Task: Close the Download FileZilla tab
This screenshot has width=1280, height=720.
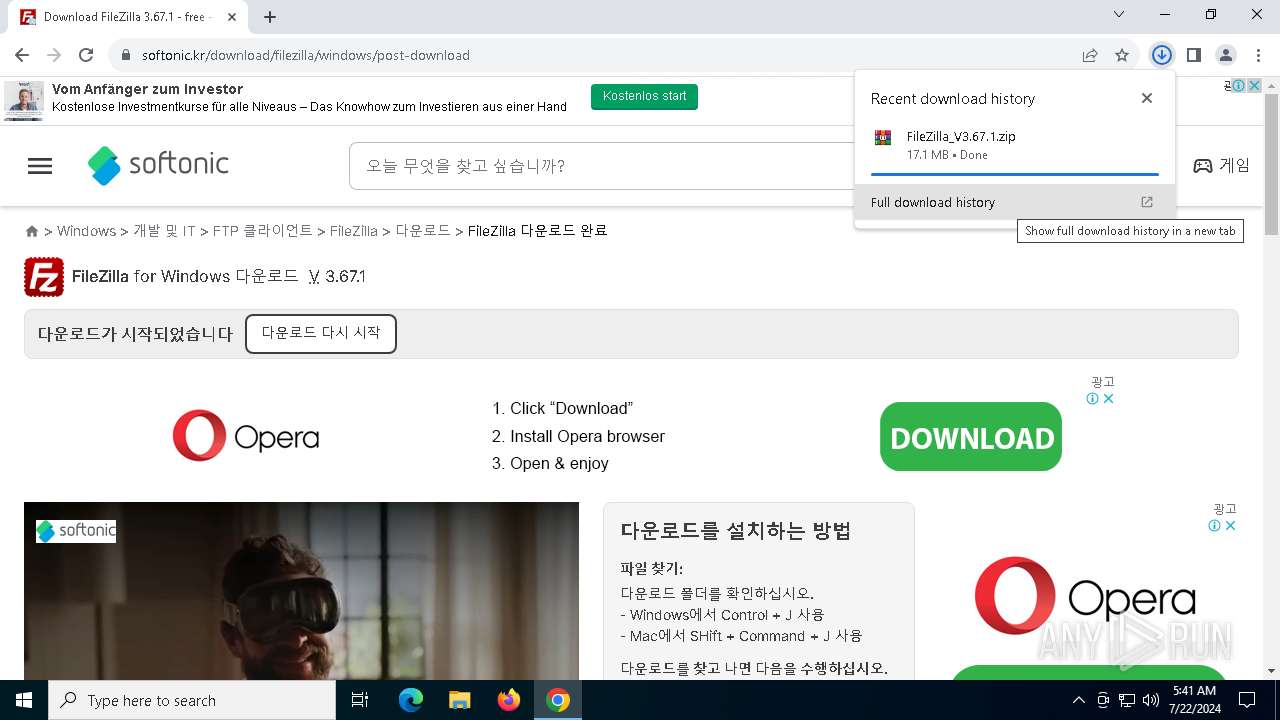Action: pyautogui.click(x=232, y=17)
